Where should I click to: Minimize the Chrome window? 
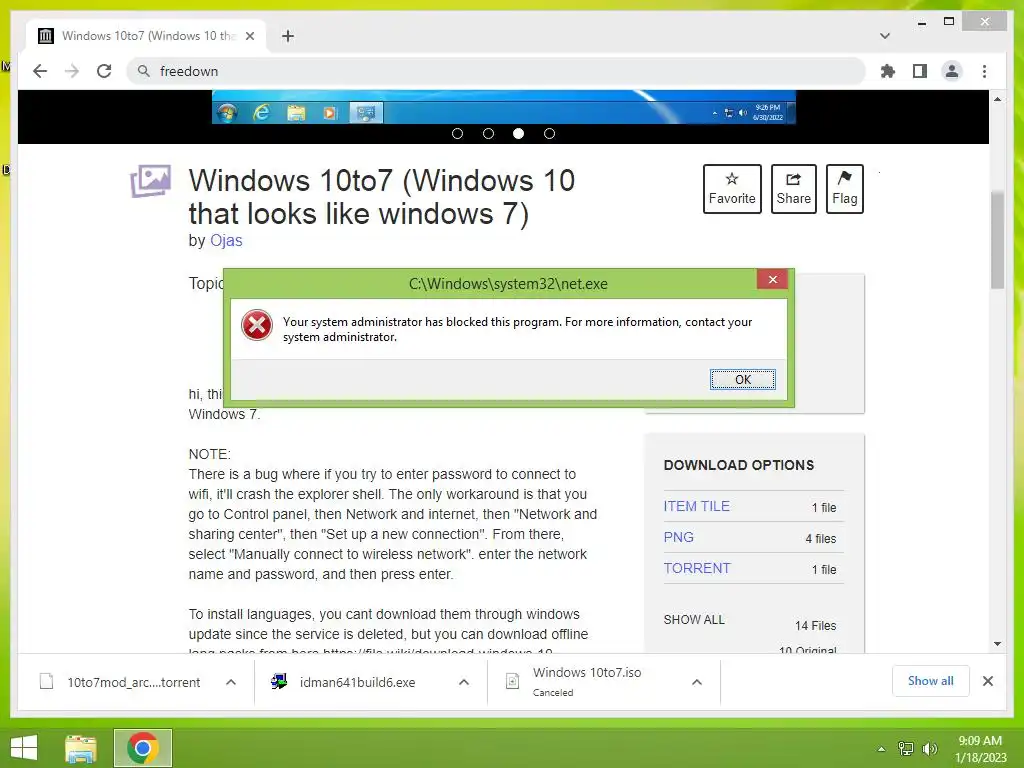coord(921,22)
